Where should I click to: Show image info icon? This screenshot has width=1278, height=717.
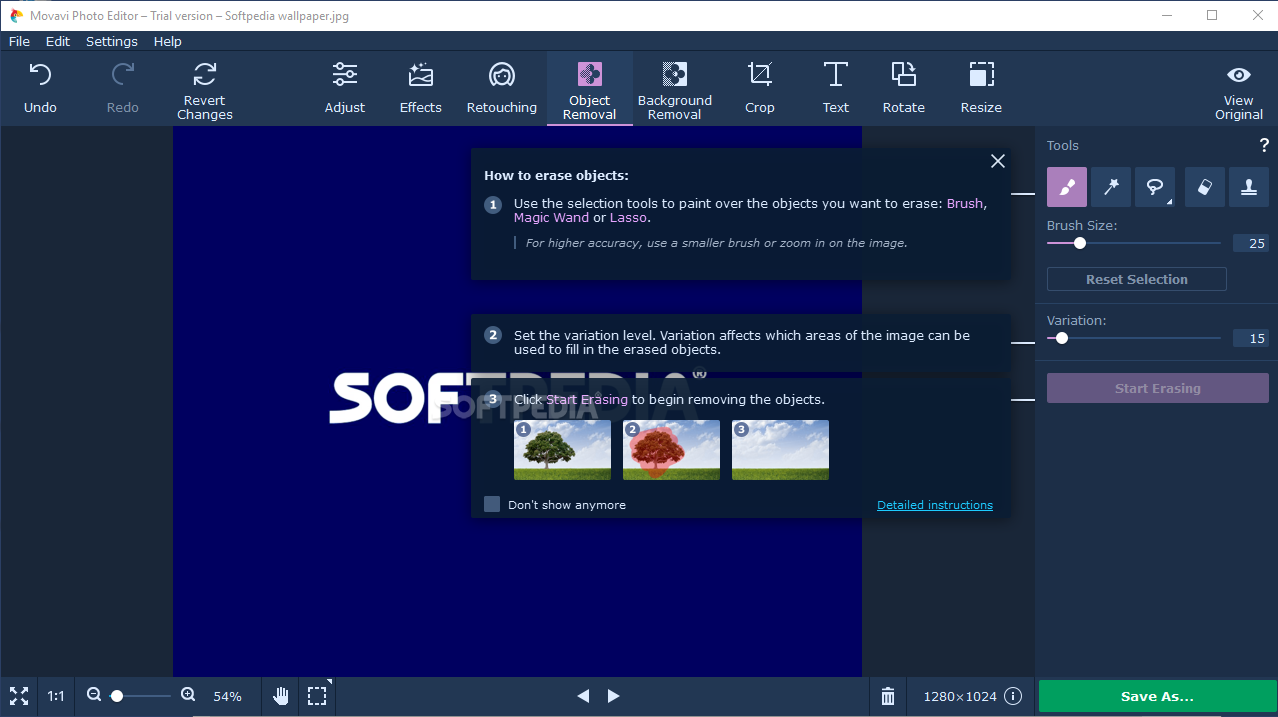pyautogui.click(x=1013, y=696)
